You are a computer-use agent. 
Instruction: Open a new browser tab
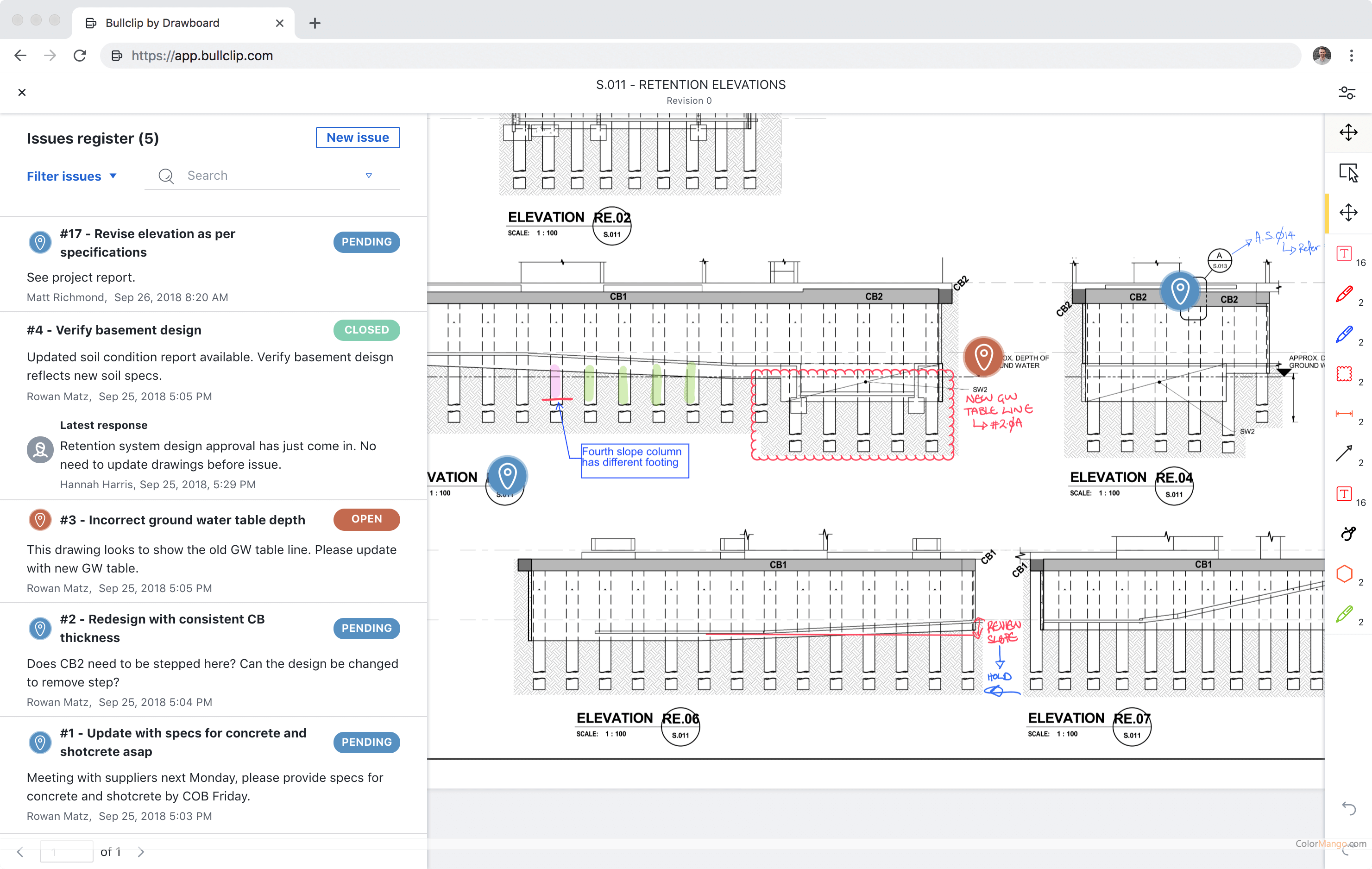(315, 23)
